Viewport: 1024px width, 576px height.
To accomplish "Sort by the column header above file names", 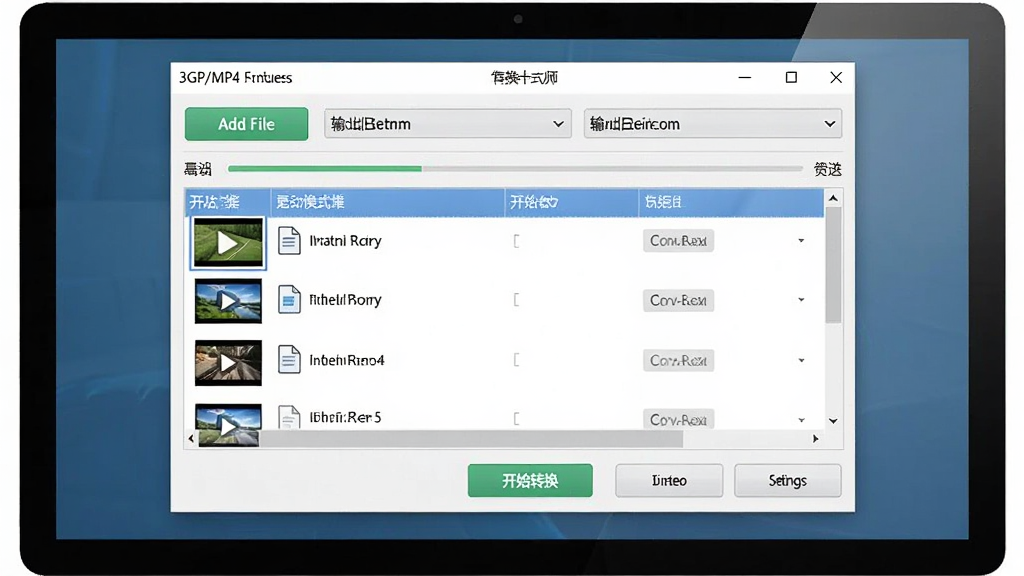I will point(388,202).
